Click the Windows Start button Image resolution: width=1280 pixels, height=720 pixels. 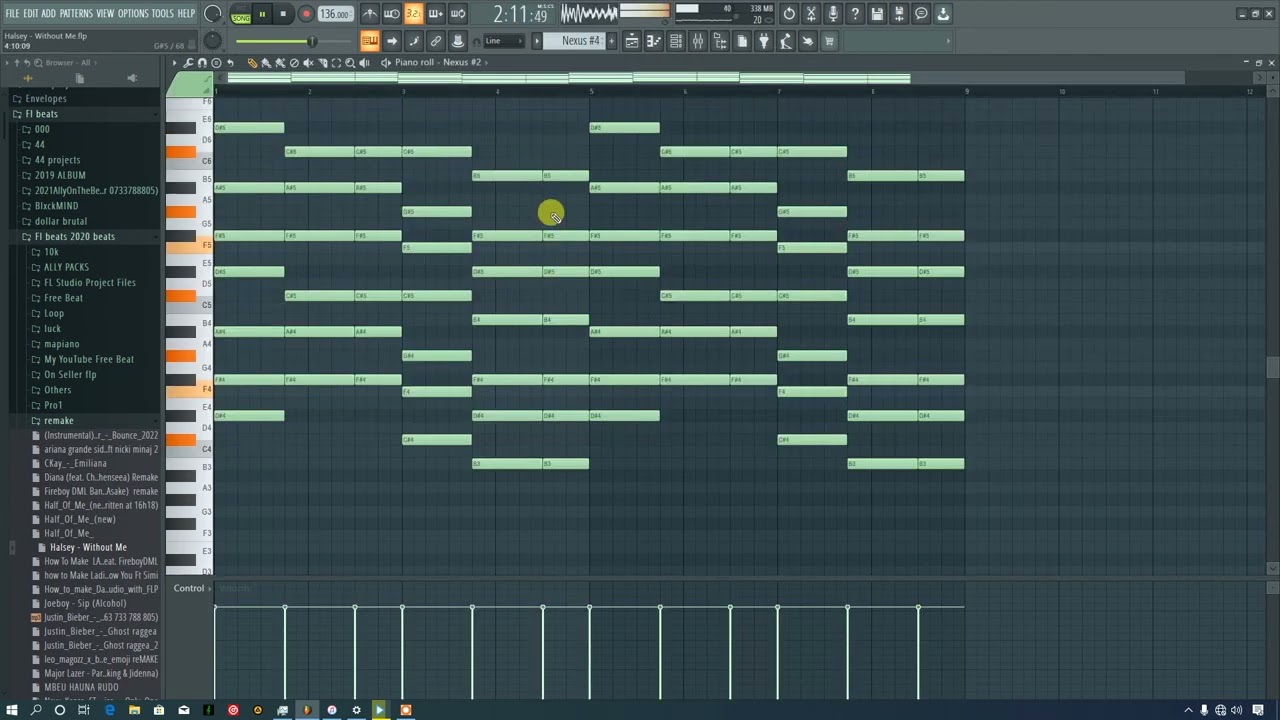point(11,710)
